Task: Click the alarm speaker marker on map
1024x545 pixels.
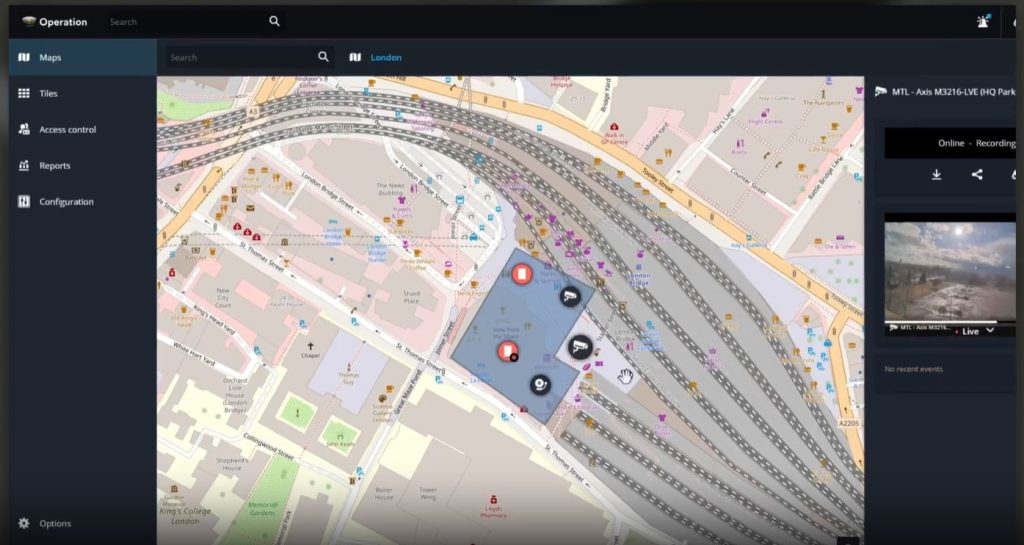Action: tap(540, 382)
